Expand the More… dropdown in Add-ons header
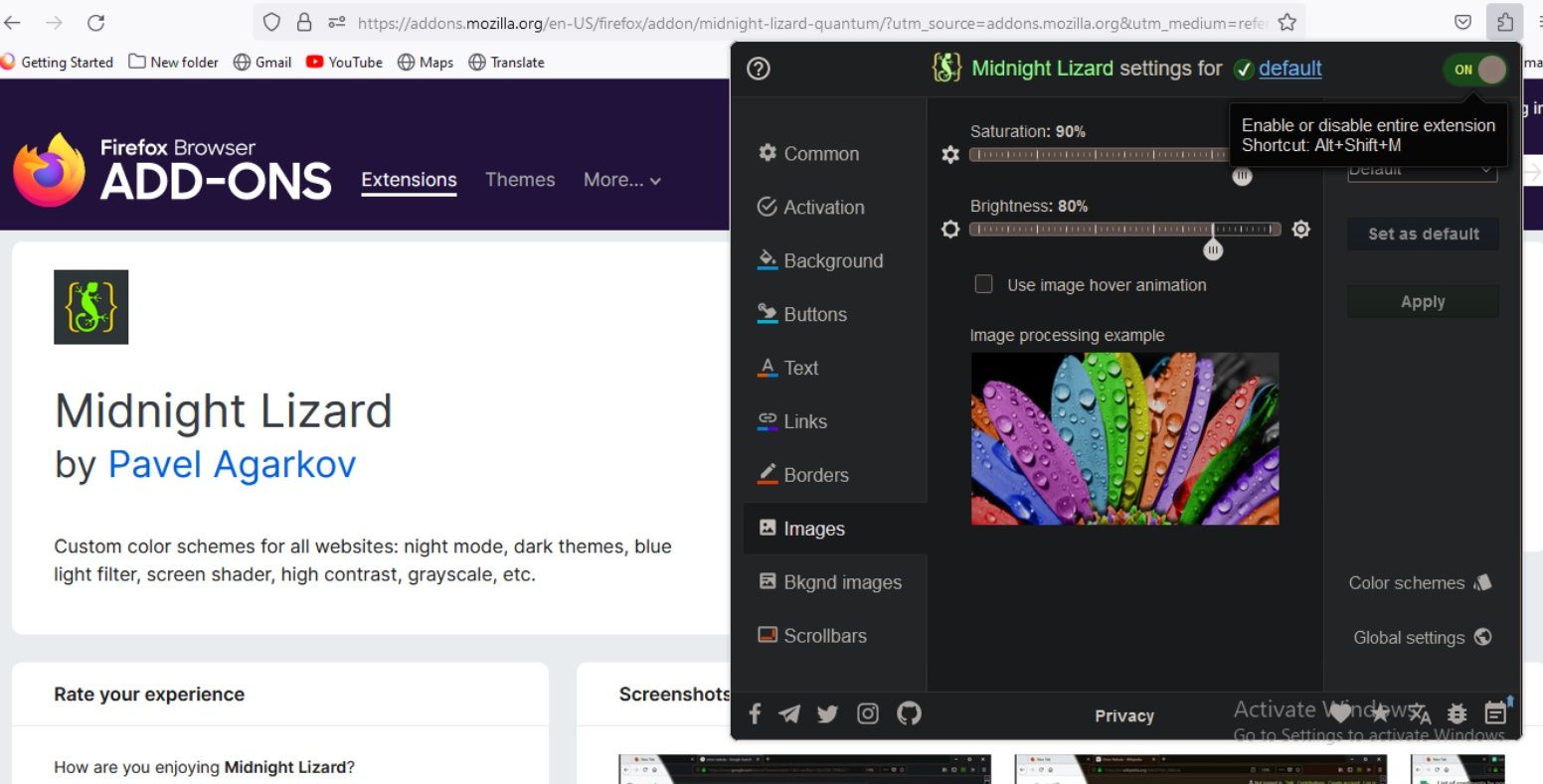Image resolution: width=1543 pixels, height=784 pixels. (x=621, y=180)
